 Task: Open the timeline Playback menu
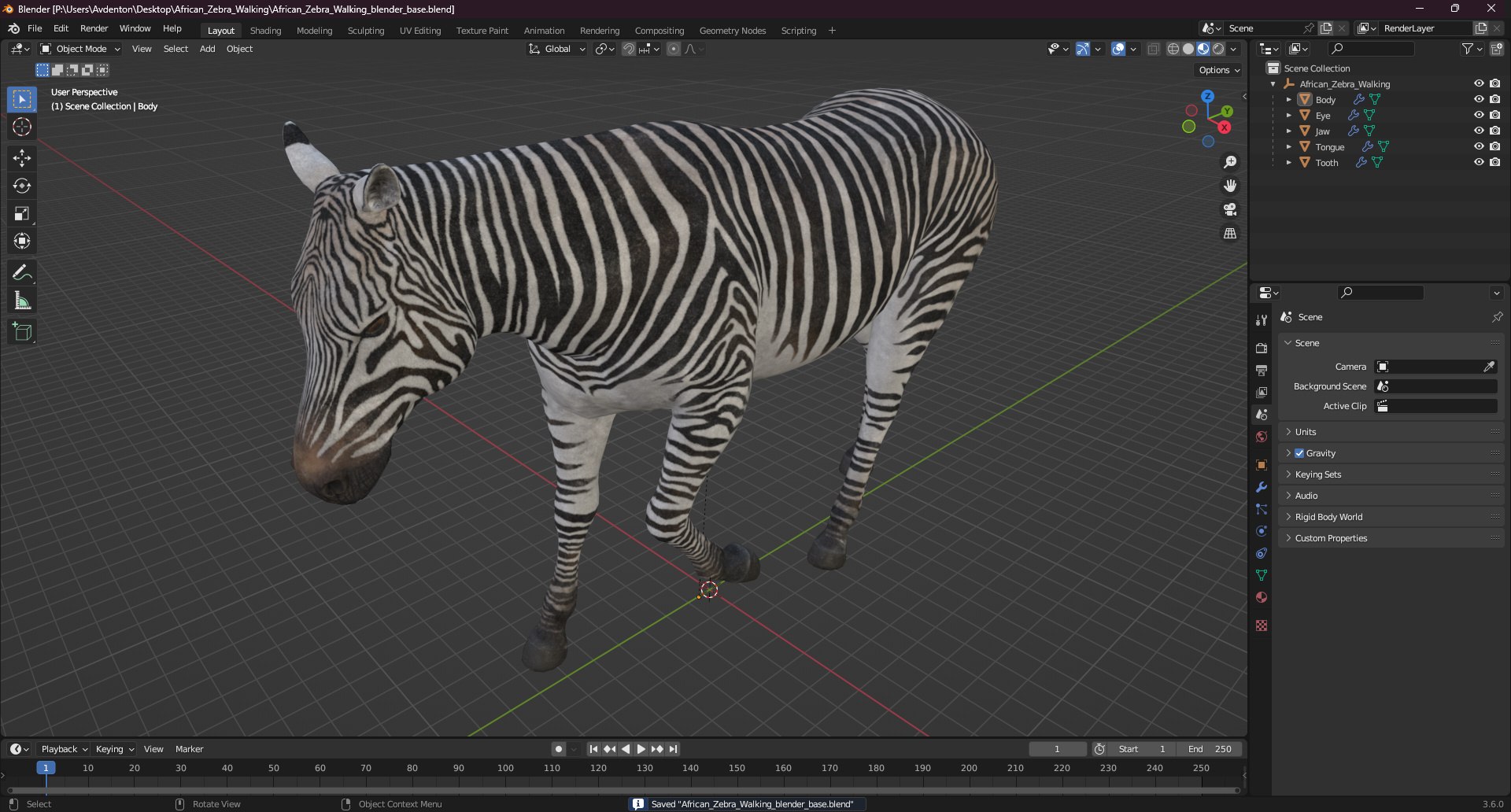click(x=64, y=749)
